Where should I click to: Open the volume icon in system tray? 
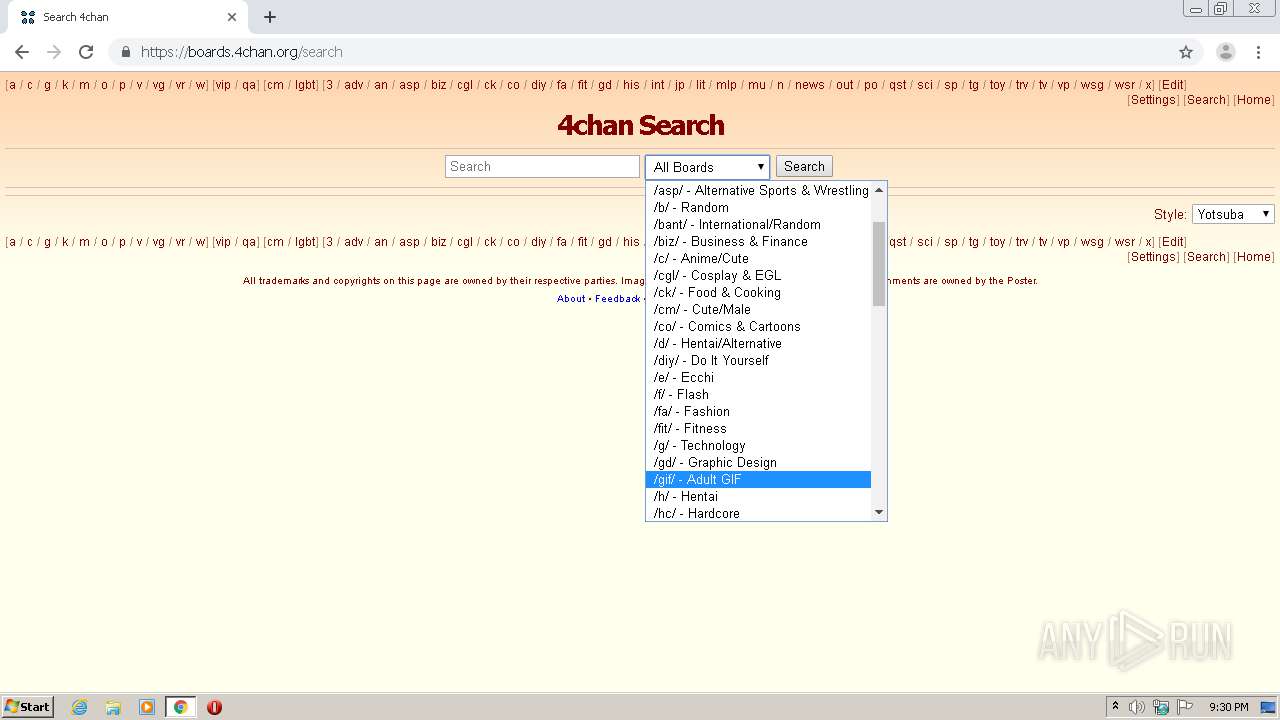coord(1137,707)
